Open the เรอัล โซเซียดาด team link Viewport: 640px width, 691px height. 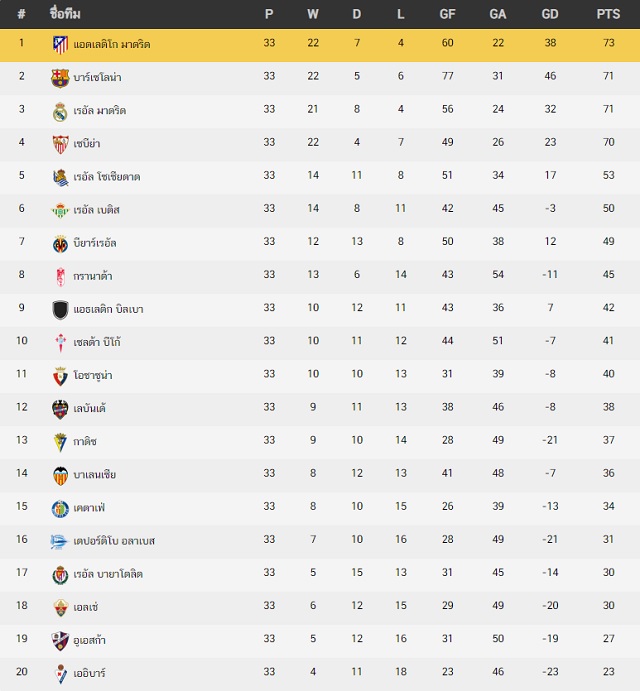coord(107,177)
